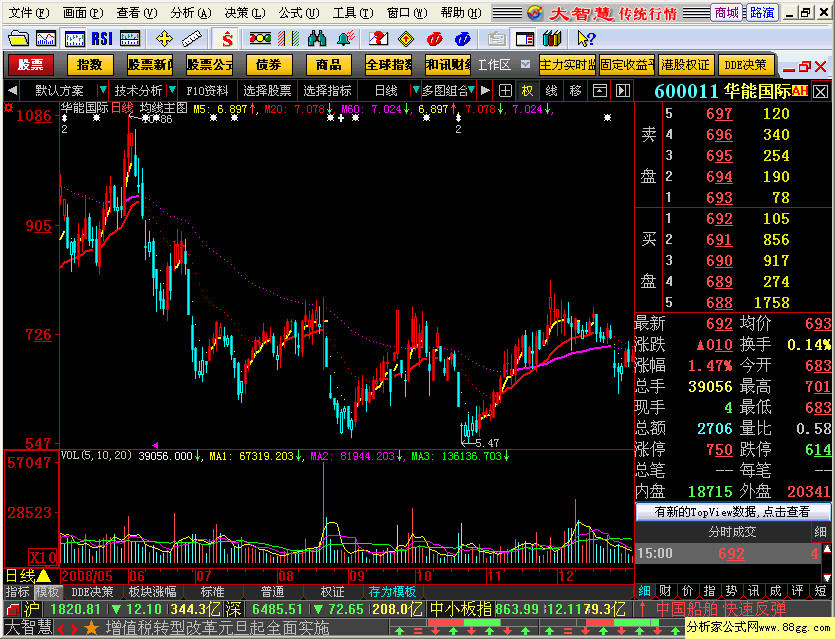Open the books library icon
The width and height of the screenshot is (835, 639).
click(x=552, y=38)
